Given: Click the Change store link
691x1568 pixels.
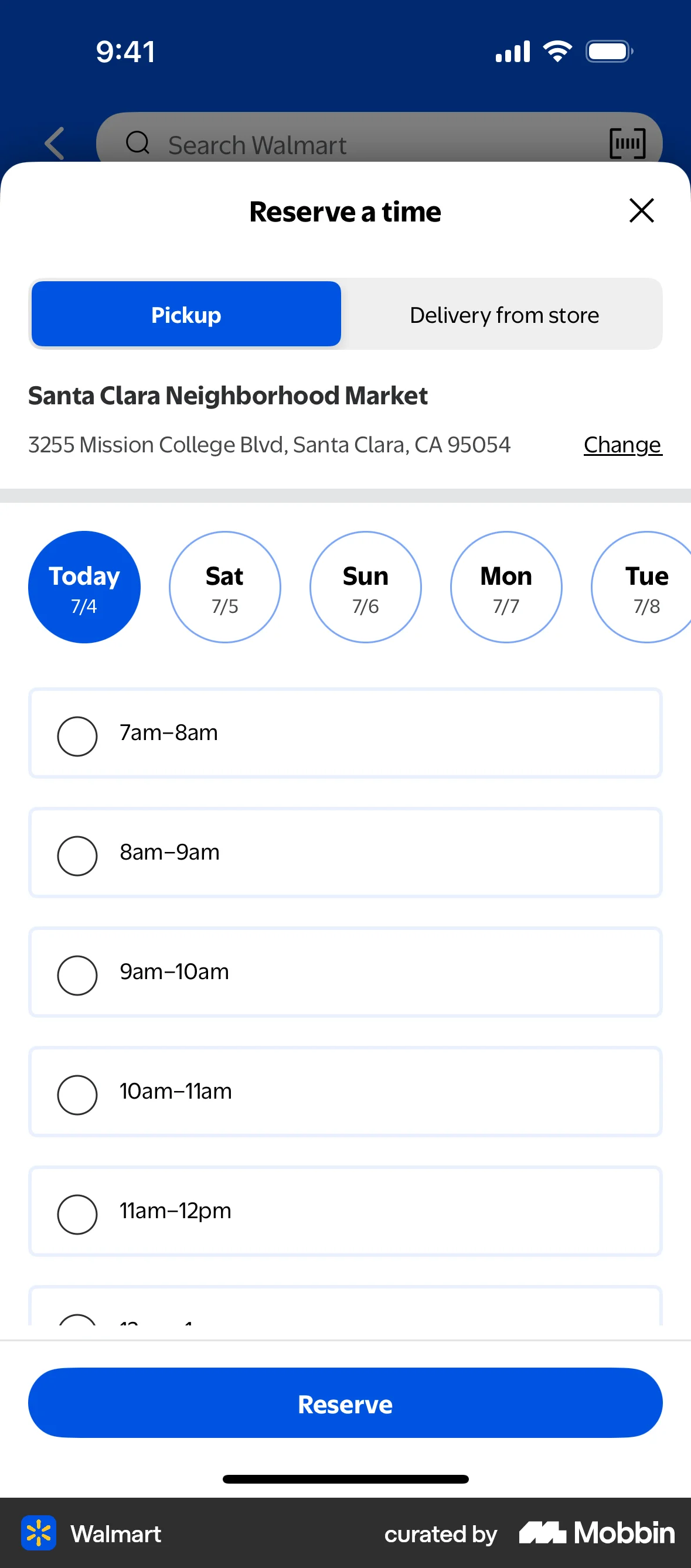Looking at the screenshot, I should click(x=622, y=445).
